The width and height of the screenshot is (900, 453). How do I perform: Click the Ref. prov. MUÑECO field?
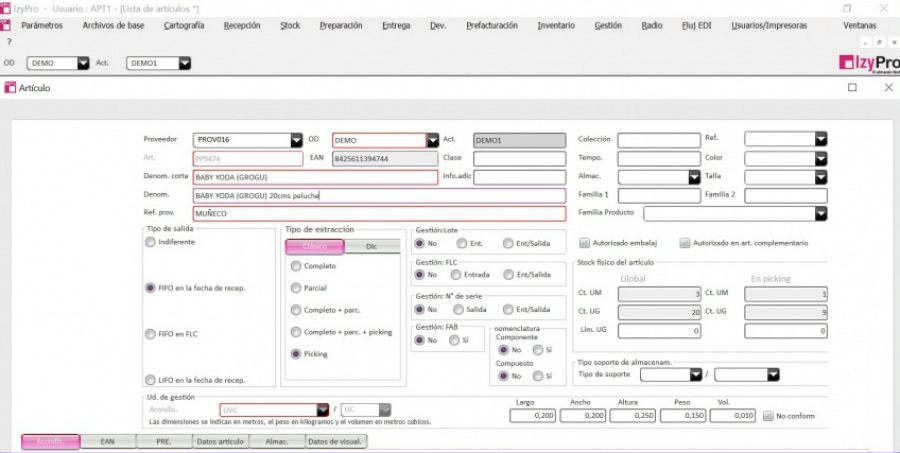pos(379,214)
